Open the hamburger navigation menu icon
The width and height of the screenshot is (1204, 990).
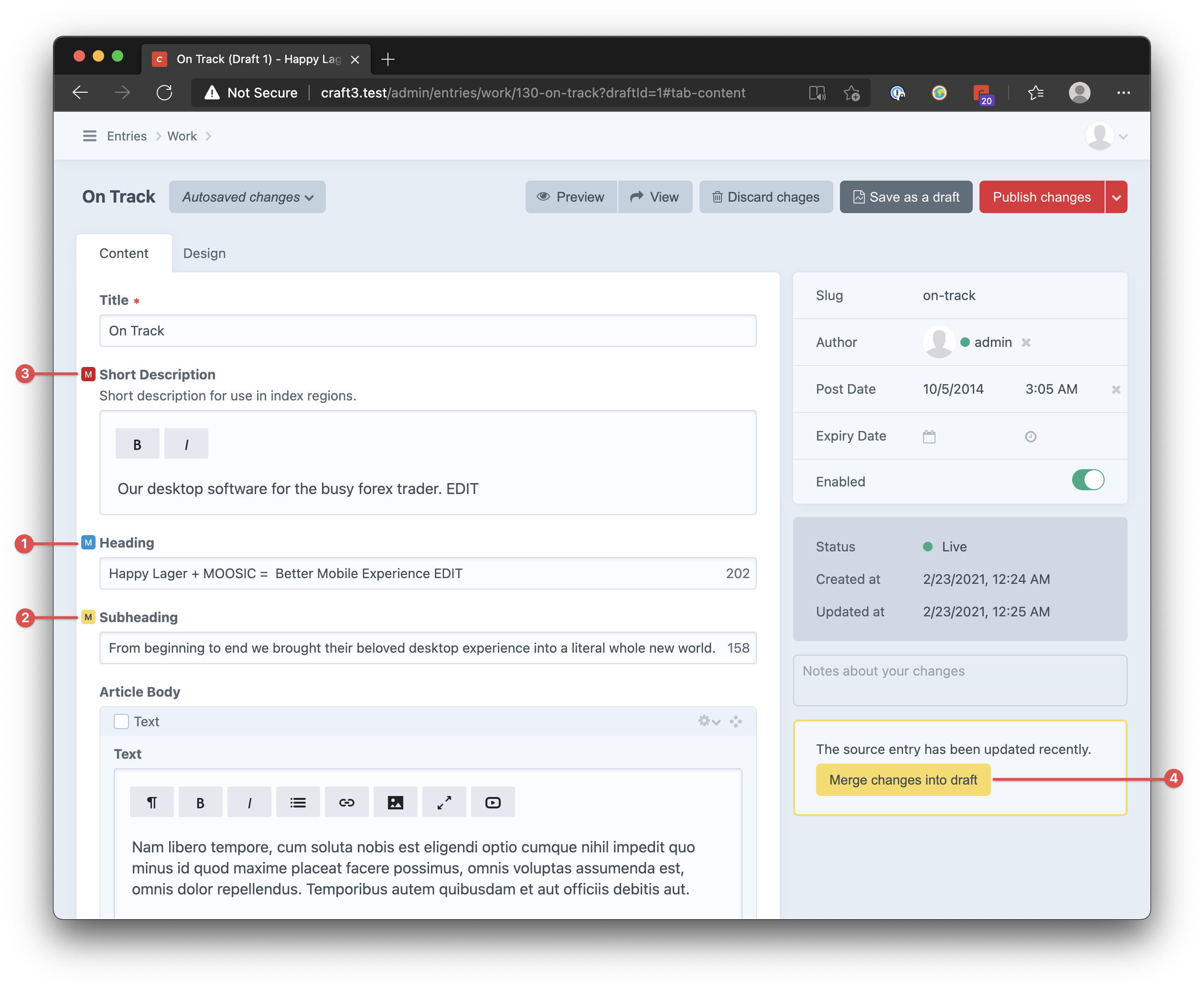click(x=89, y=136)
